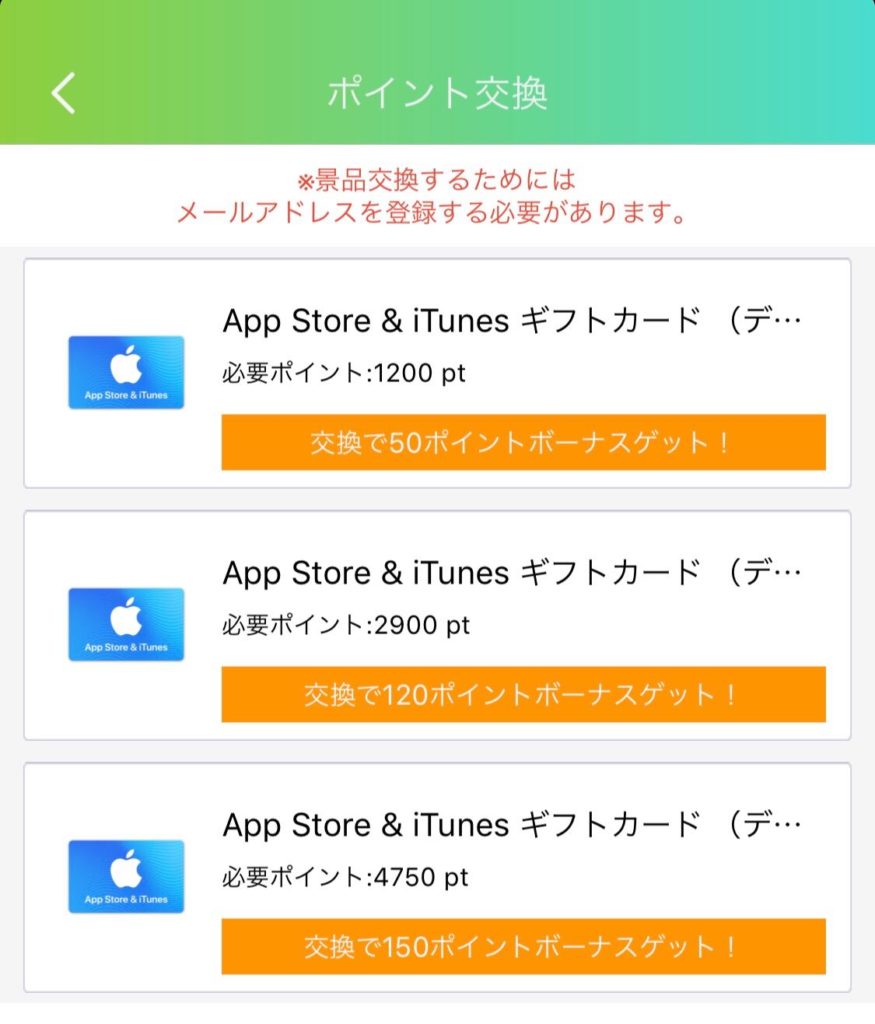Select third App Store & iTunes card title
The height and width of the screenshot is (1024, 875).
(512, 825)
